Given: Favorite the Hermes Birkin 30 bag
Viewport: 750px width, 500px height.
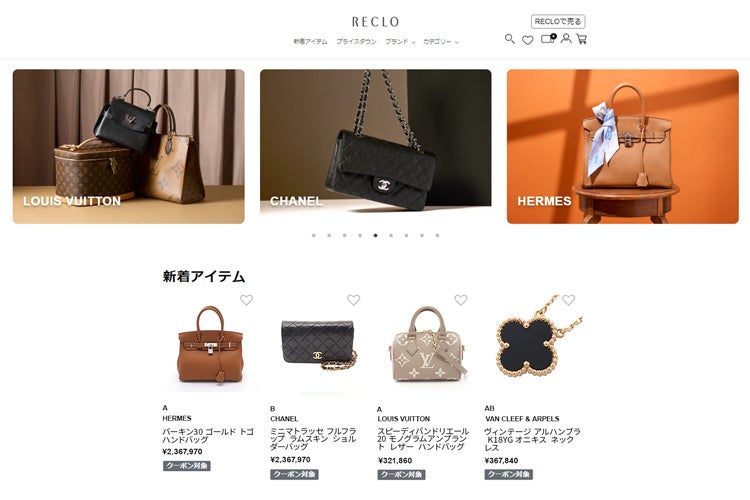Looking at the screenshot, I should point(246,300).
